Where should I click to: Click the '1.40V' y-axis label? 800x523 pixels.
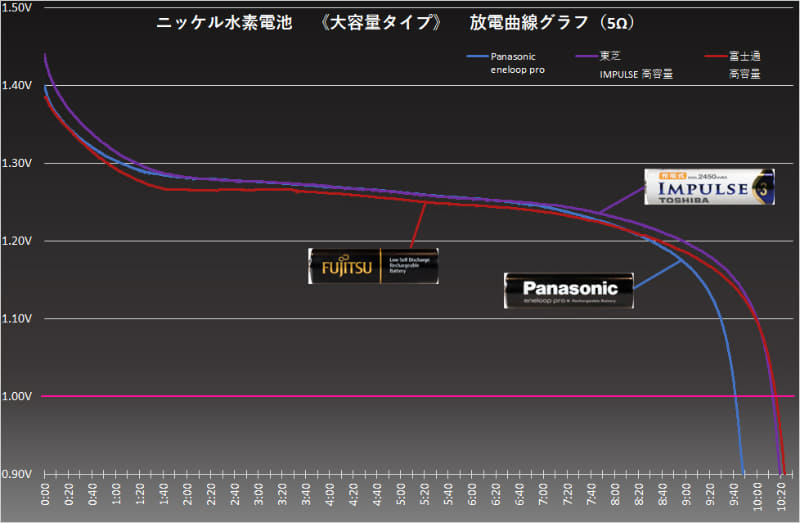pyautogui.click(x=16, y=85)
